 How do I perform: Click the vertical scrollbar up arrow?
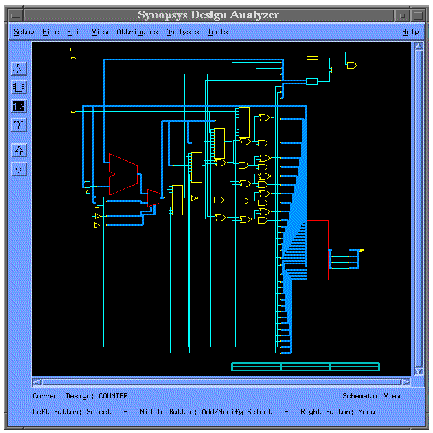tap(419, 46)
